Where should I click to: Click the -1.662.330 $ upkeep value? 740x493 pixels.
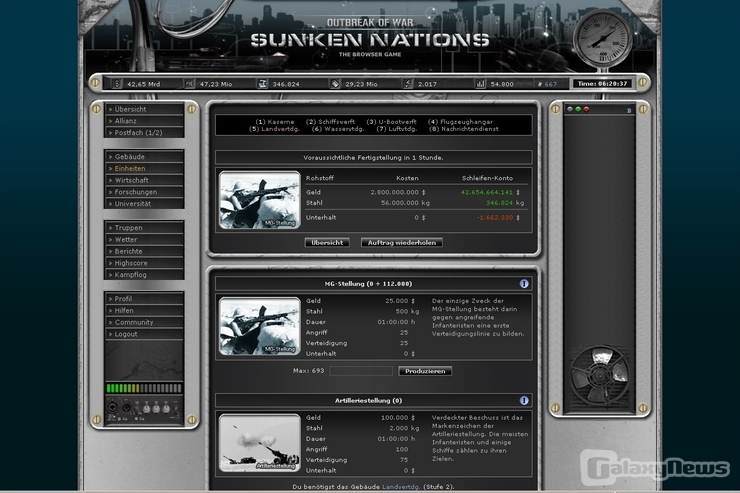498,217
